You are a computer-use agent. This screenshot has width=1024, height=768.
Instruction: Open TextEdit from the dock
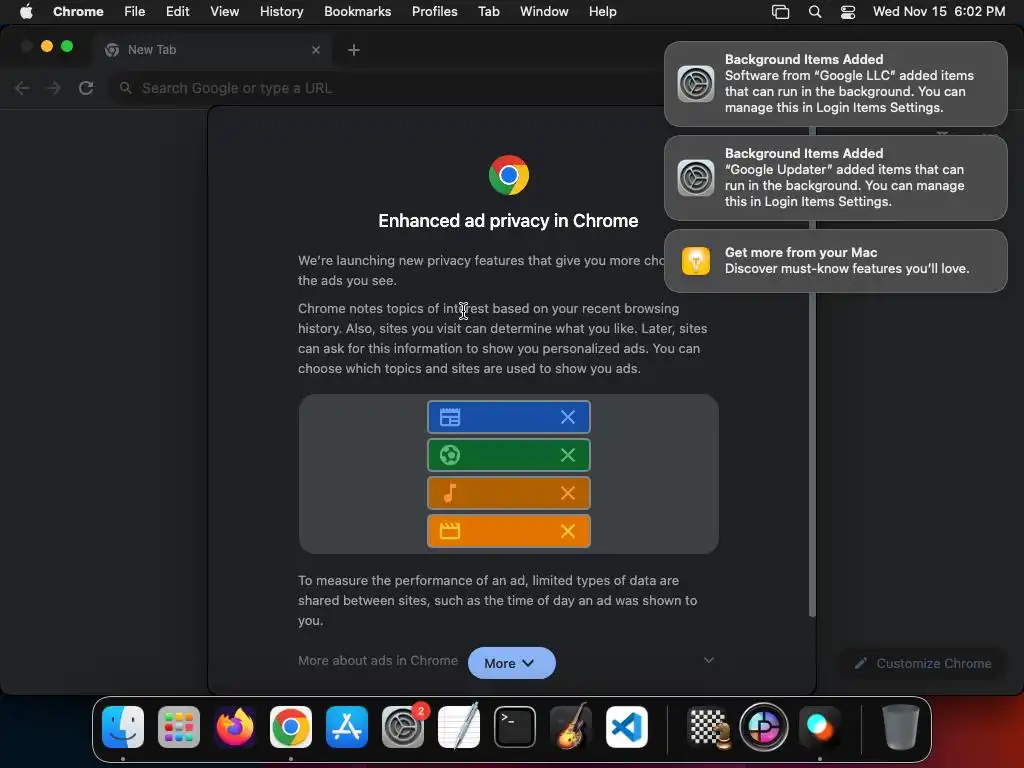tap(458, 727)
